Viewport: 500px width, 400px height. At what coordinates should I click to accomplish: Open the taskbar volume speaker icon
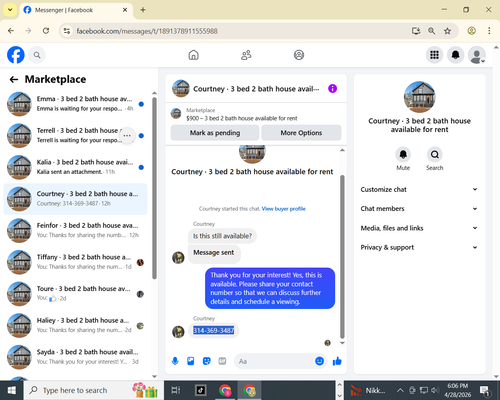coord(435,390)
